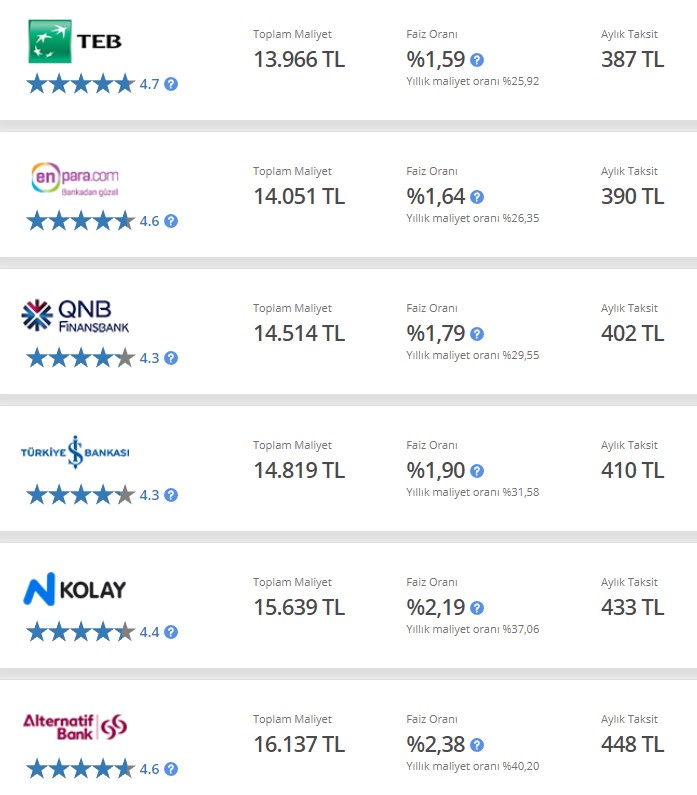Show info for %1,90 interest rate
697x795 pixels.
click(x=477, y=471)
